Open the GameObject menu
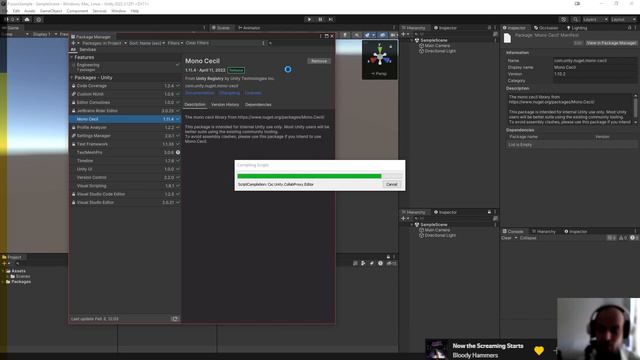Viewport: 640px width, 360px height. pos(51,11)
